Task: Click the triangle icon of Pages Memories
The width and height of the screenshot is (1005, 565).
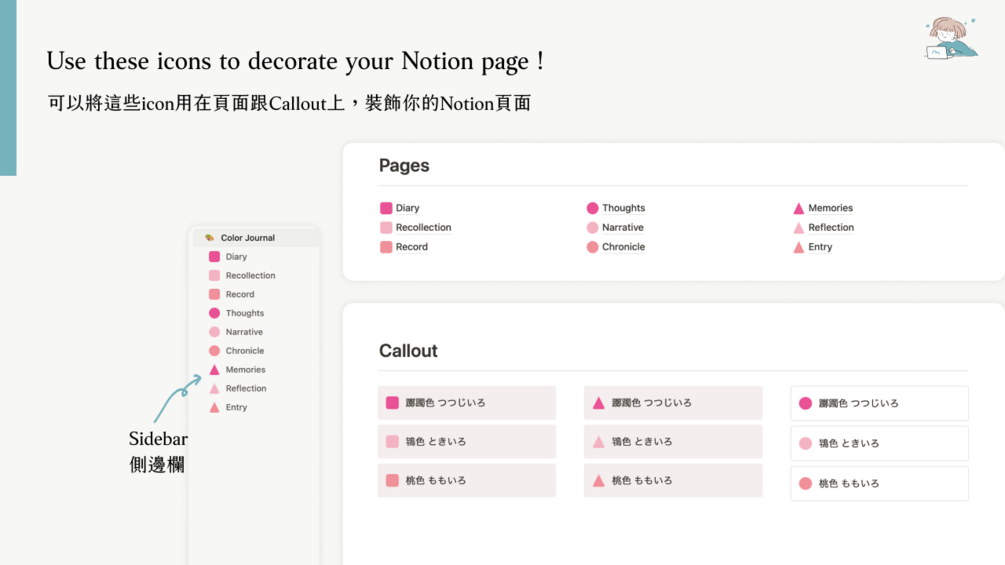Action: click(799, 208)
